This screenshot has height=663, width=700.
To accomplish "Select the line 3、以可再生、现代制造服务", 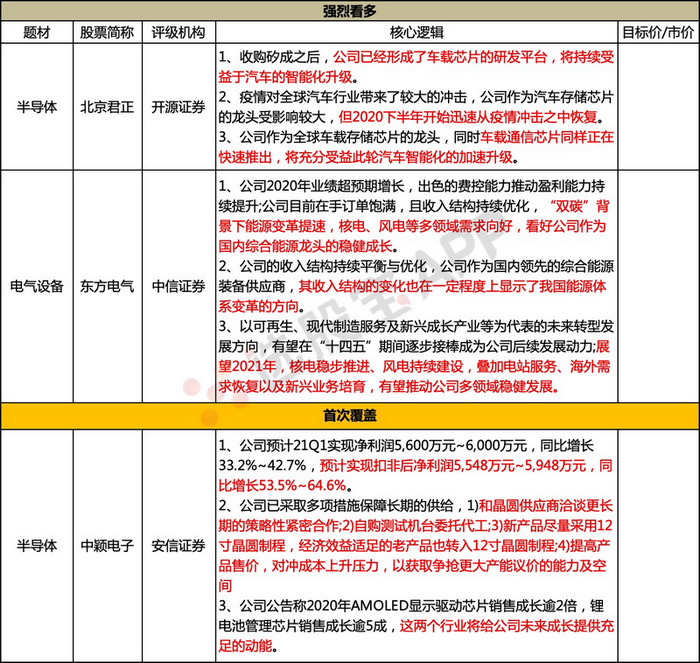I will tap(416, 326).
